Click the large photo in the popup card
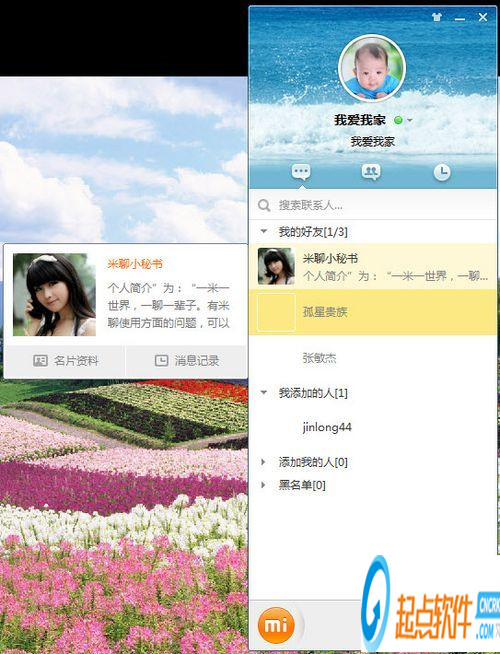The width and height of the screenshot is (500, 654). pyautogui.click(x=54, y=295)
